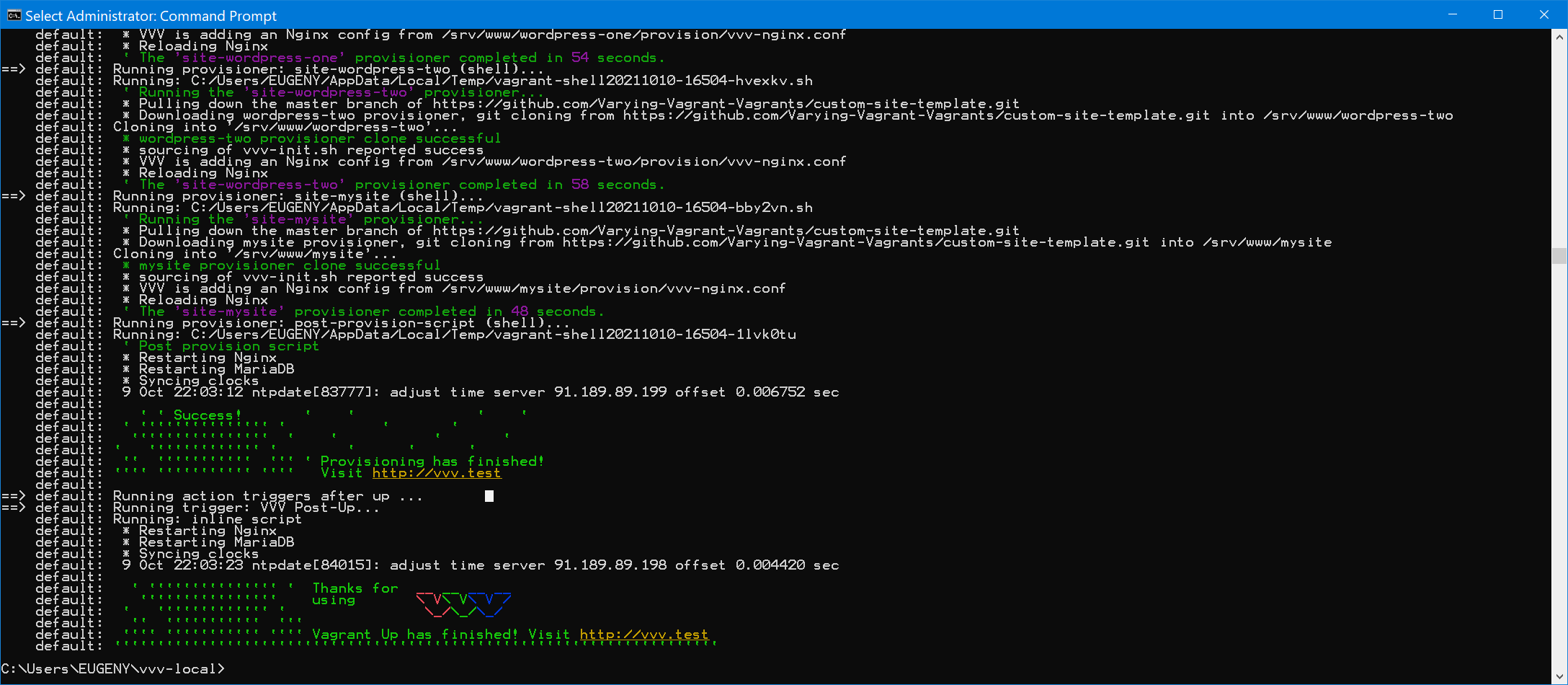This screenshot has width=1568, height=685.
Task: Click the scrollbar track below the thumb
Action: pyautogui.click(x=1560, y=469)
